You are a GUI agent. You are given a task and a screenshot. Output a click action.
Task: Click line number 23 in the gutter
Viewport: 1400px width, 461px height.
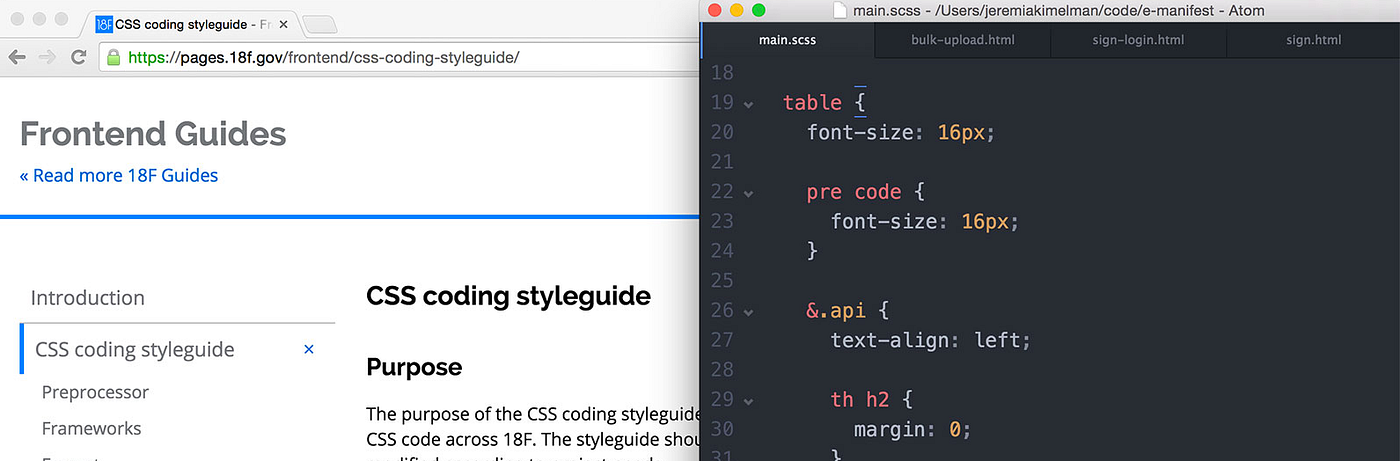coord(722,221)
